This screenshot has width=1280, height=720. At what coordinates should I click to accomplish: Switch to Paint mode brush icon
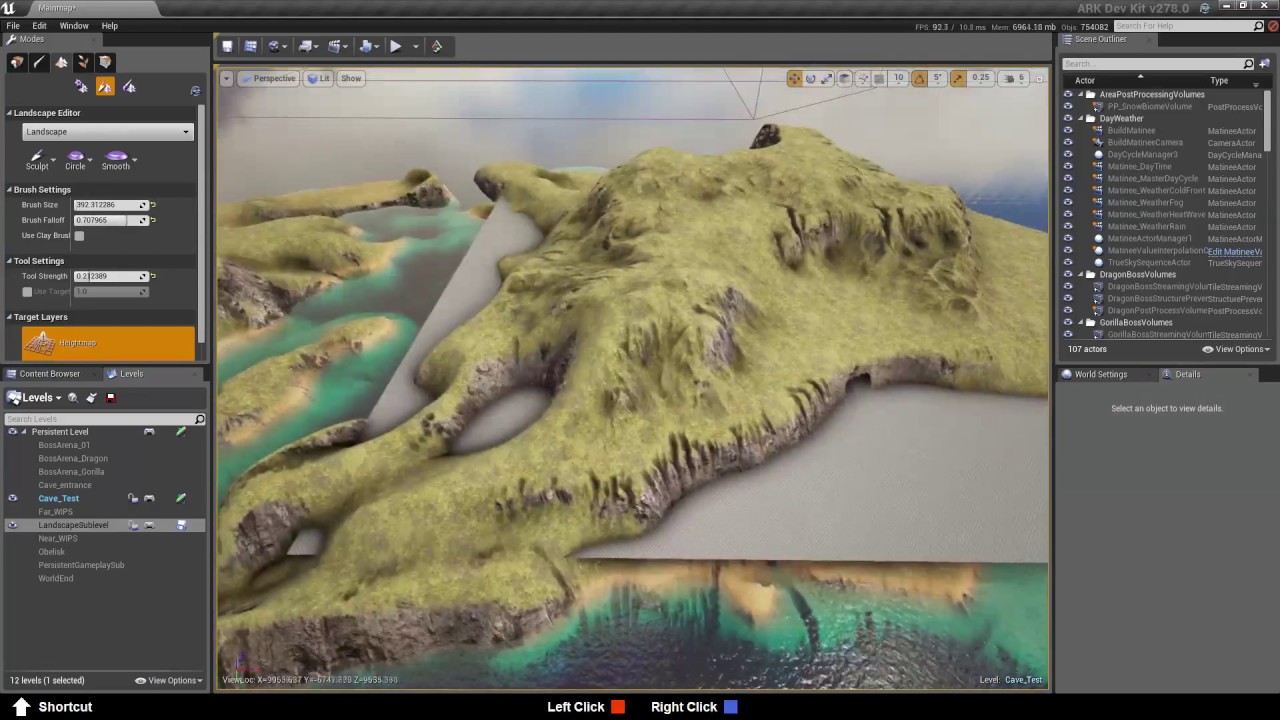coord(39,62)
